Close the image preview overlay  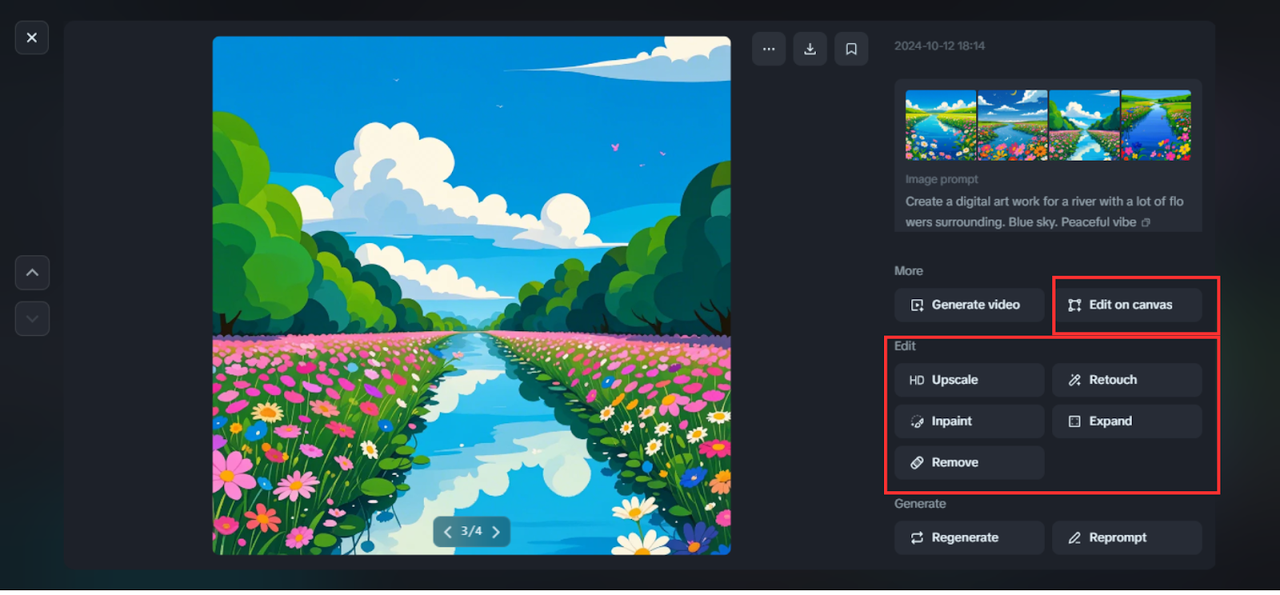pyautogui.click(x=31, y=37)
